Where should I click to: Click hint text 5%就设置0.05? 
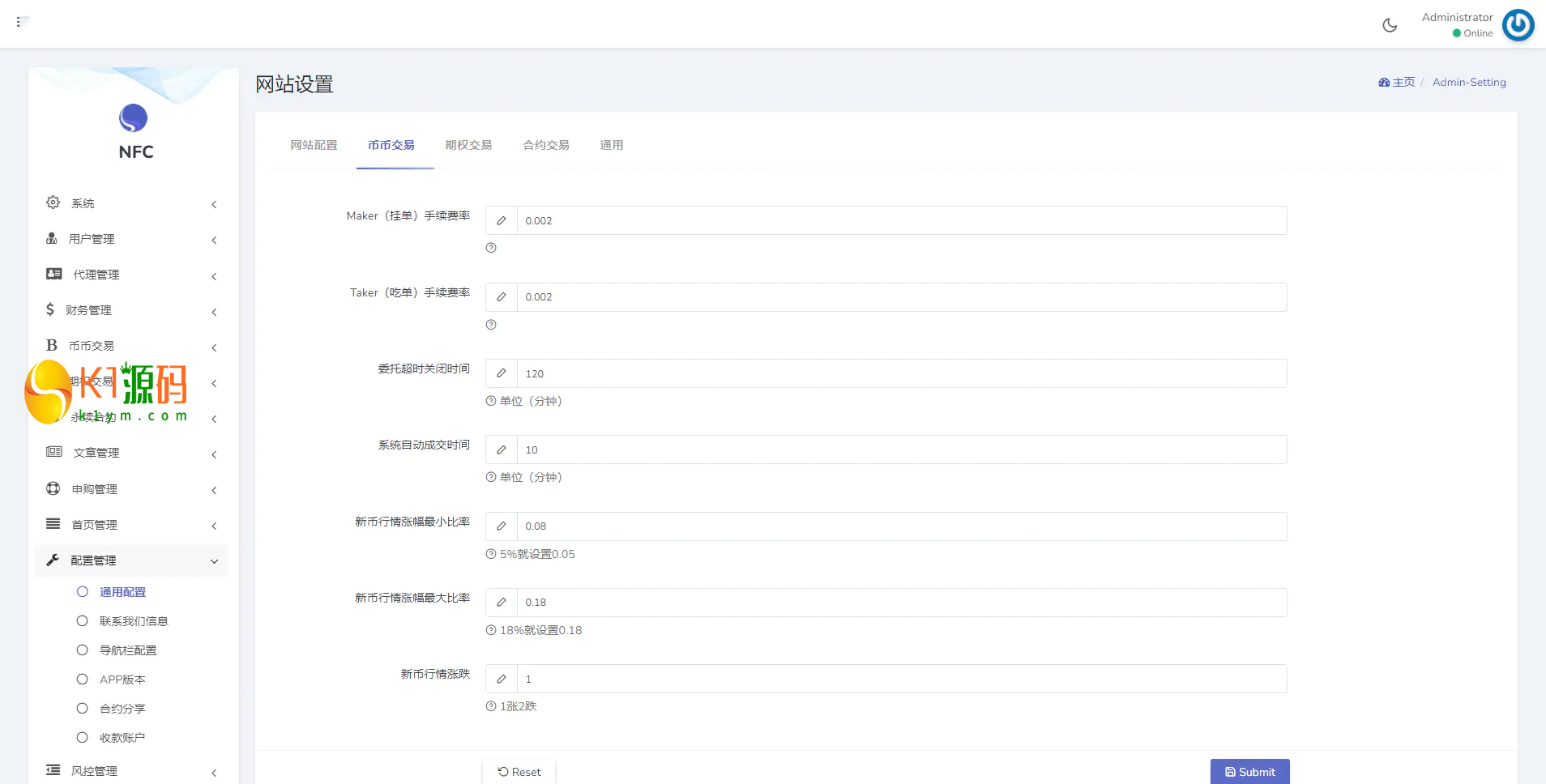[537, 554]
